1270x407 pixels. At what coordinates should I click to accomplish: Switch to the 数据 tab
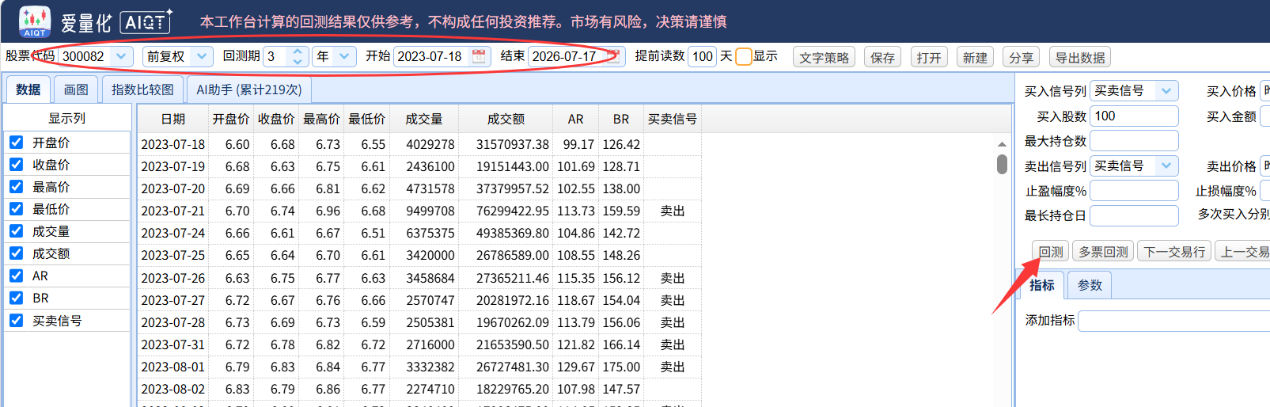point(29,90)
